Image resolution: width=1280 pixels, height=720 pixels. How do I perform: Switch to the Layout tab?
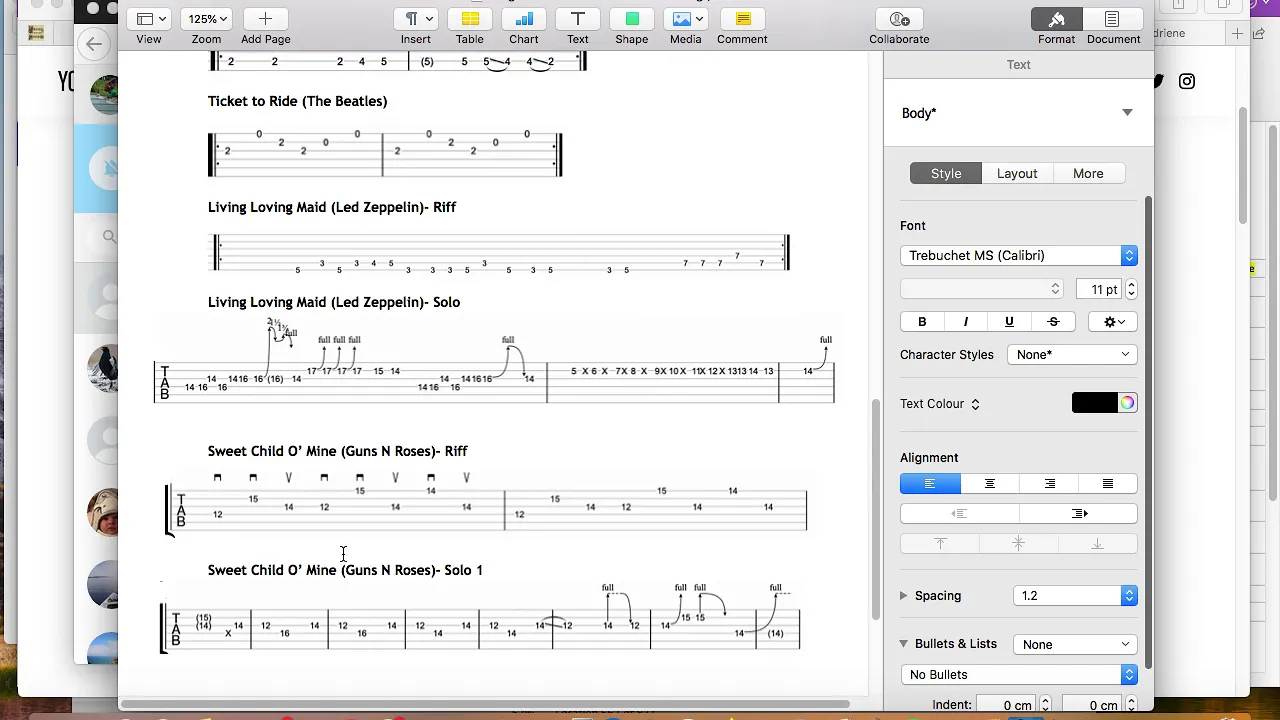(1017, 173)
